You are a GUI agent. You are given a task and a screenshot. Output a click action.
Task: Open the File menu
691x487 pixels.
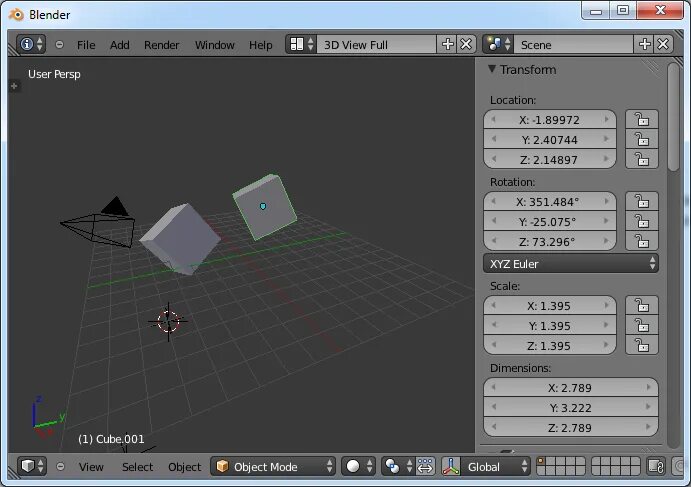point(86,45)
